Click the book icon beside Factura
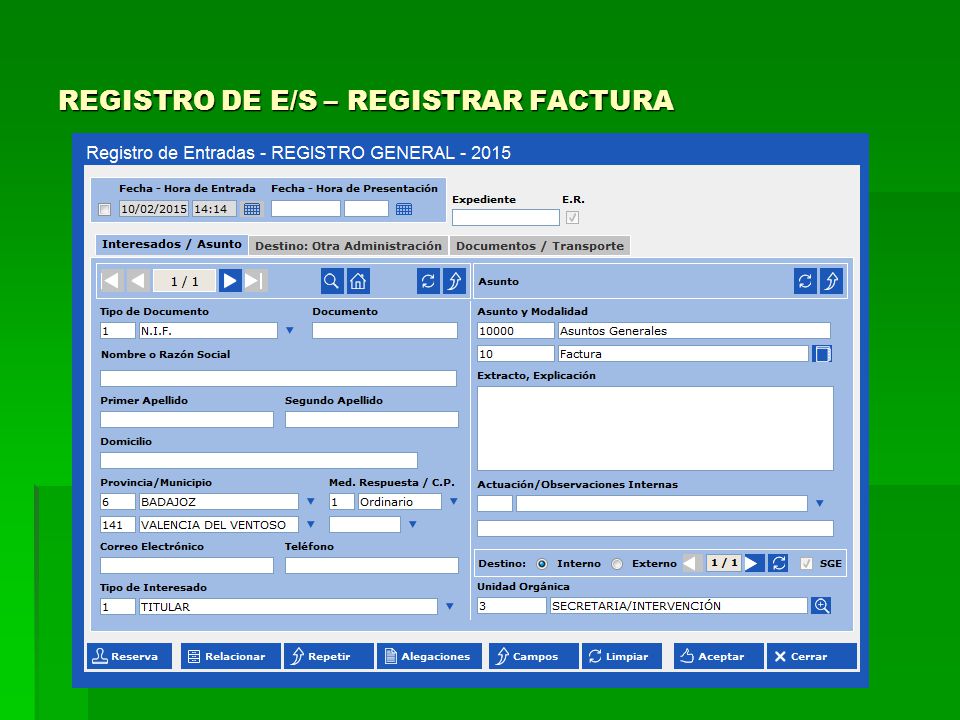The image size is (960, 720). [x=822, y=354]
